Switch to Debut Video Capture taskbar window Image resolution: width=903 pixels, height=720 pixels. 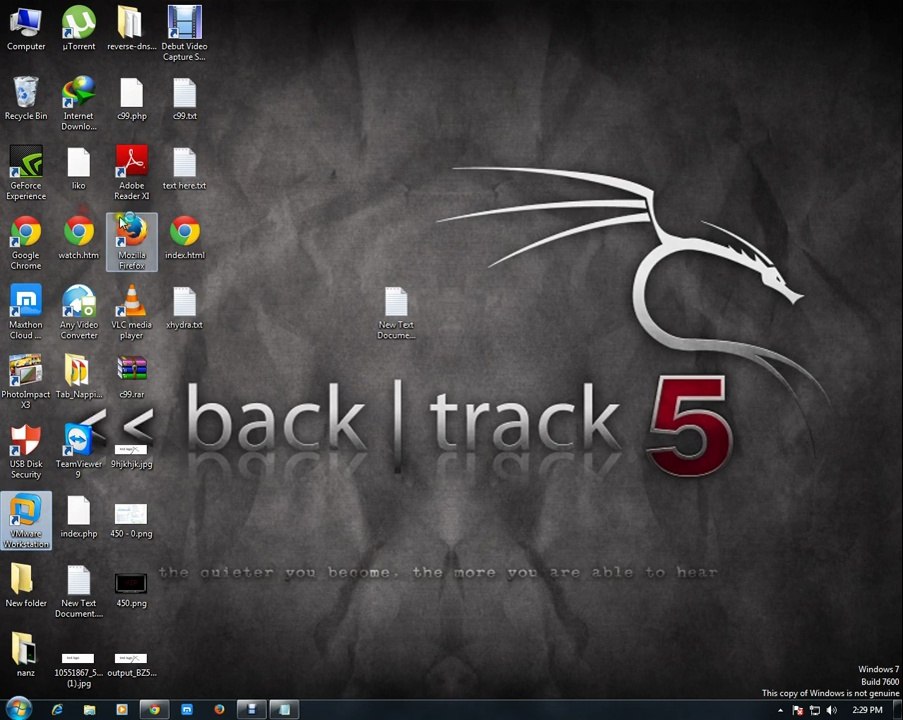click(x=251, y=710)
